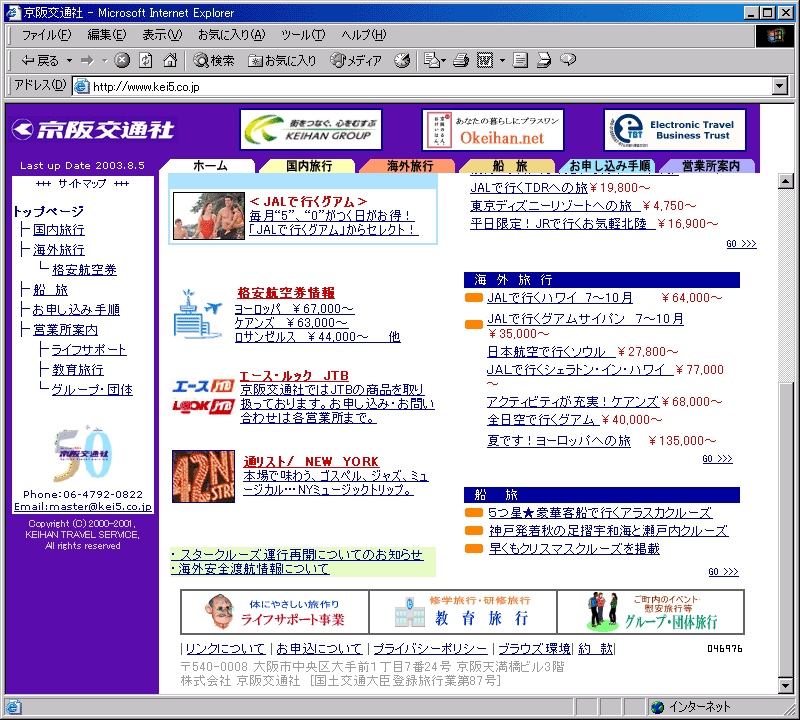The image size is (800, 720).
Task: Click the airport tower and plane icon
Action: 198,314
